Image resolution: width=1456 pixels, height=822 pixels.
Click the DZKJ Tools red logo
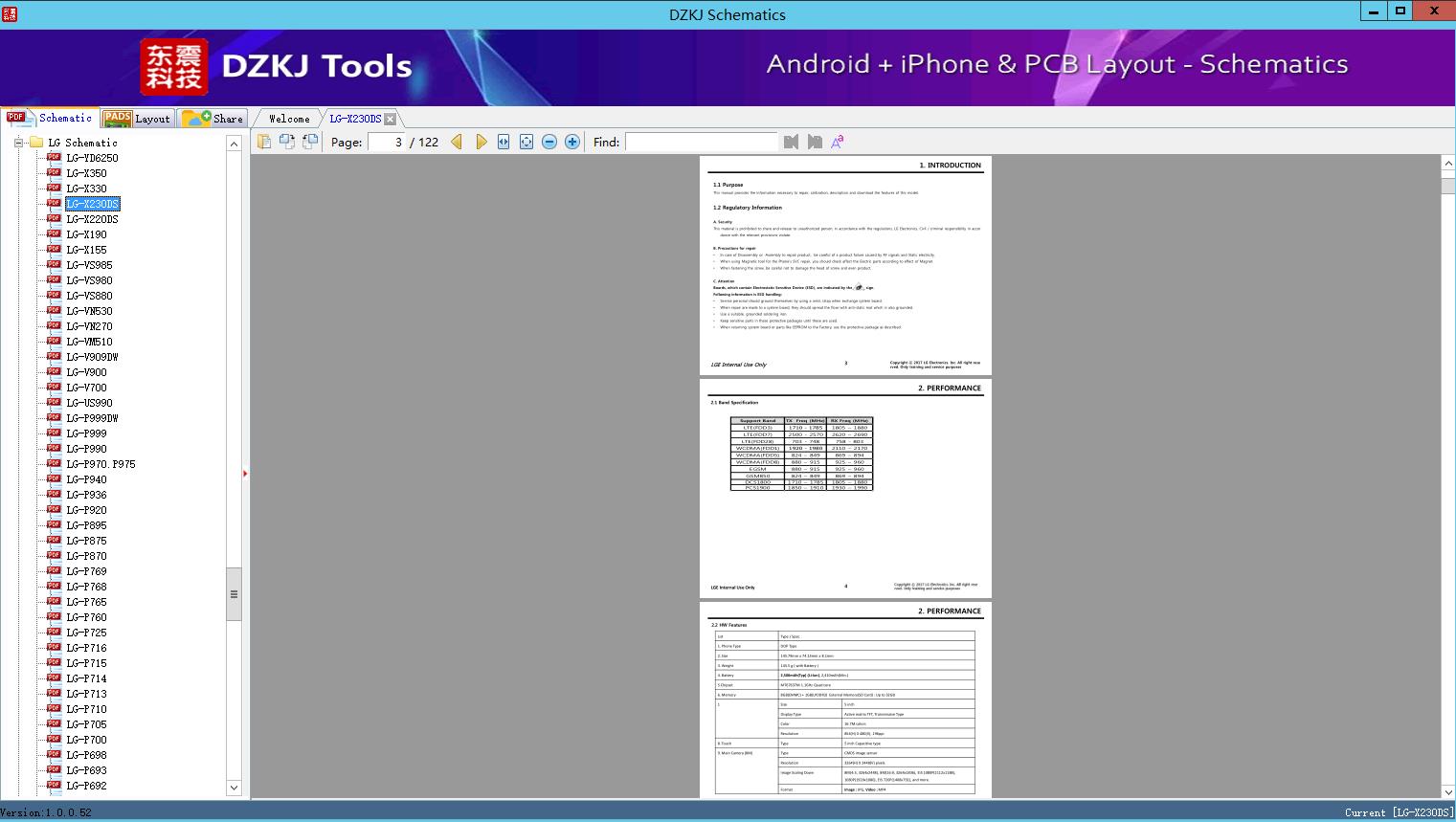pyautogui.click(x=174, y=67)
